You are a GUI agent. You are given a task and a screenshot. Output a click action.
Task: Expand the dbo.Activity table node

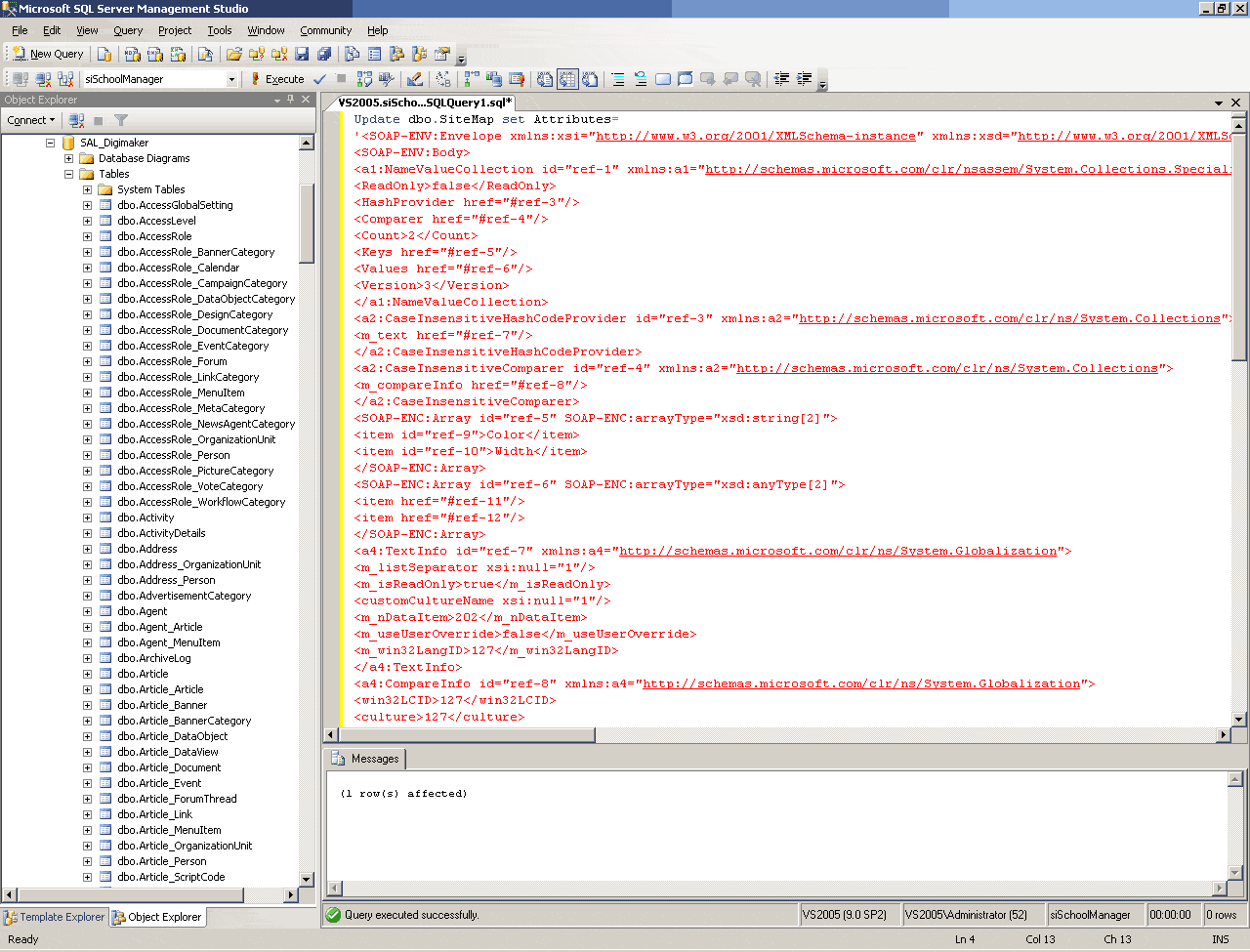pyautogui.click(x=87, y=517)
